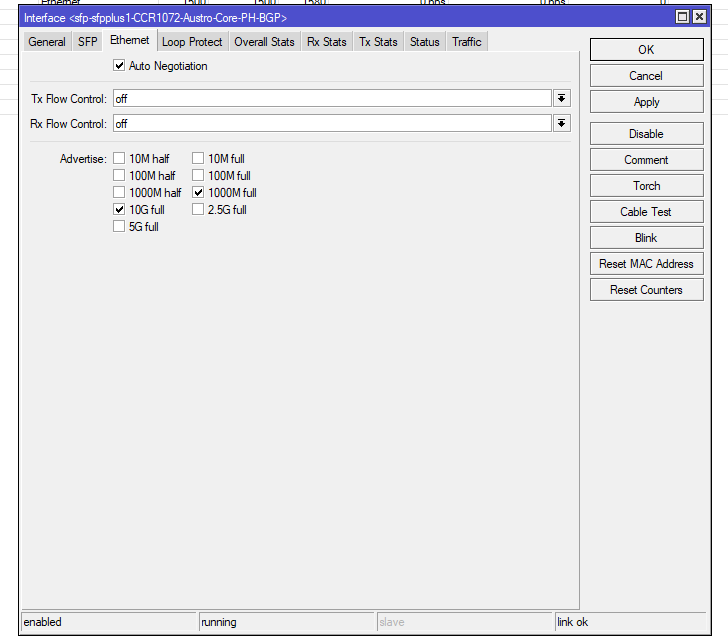Open the Tx Flow Control dropdown arrow
This screenshot has height=643, width=728.
pos(561,98)
